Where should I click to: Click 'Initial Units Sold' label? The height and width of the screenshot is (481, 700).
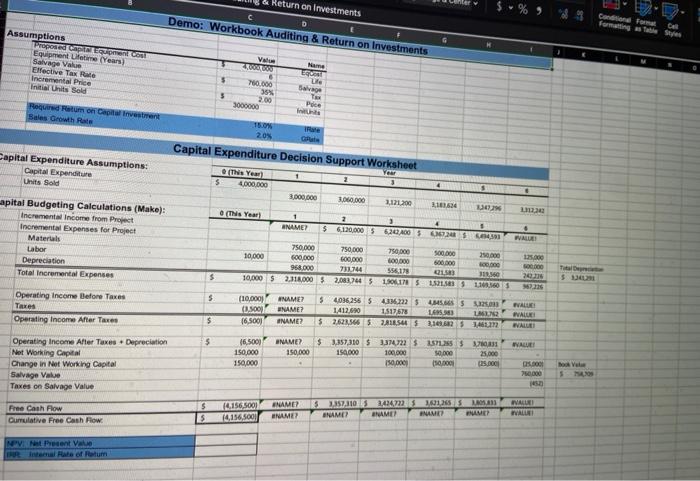[58, 89]
